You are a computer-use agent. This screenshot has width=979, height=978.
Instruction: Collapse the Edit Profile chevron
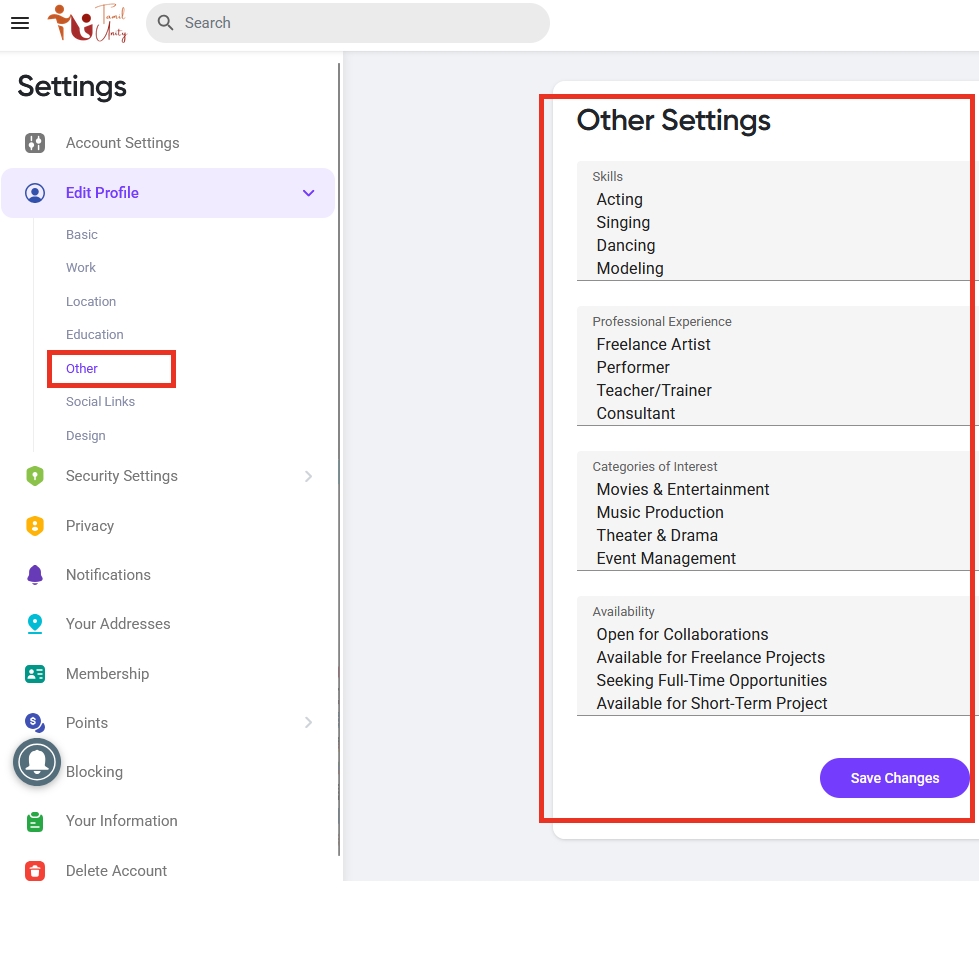(308, 193)
